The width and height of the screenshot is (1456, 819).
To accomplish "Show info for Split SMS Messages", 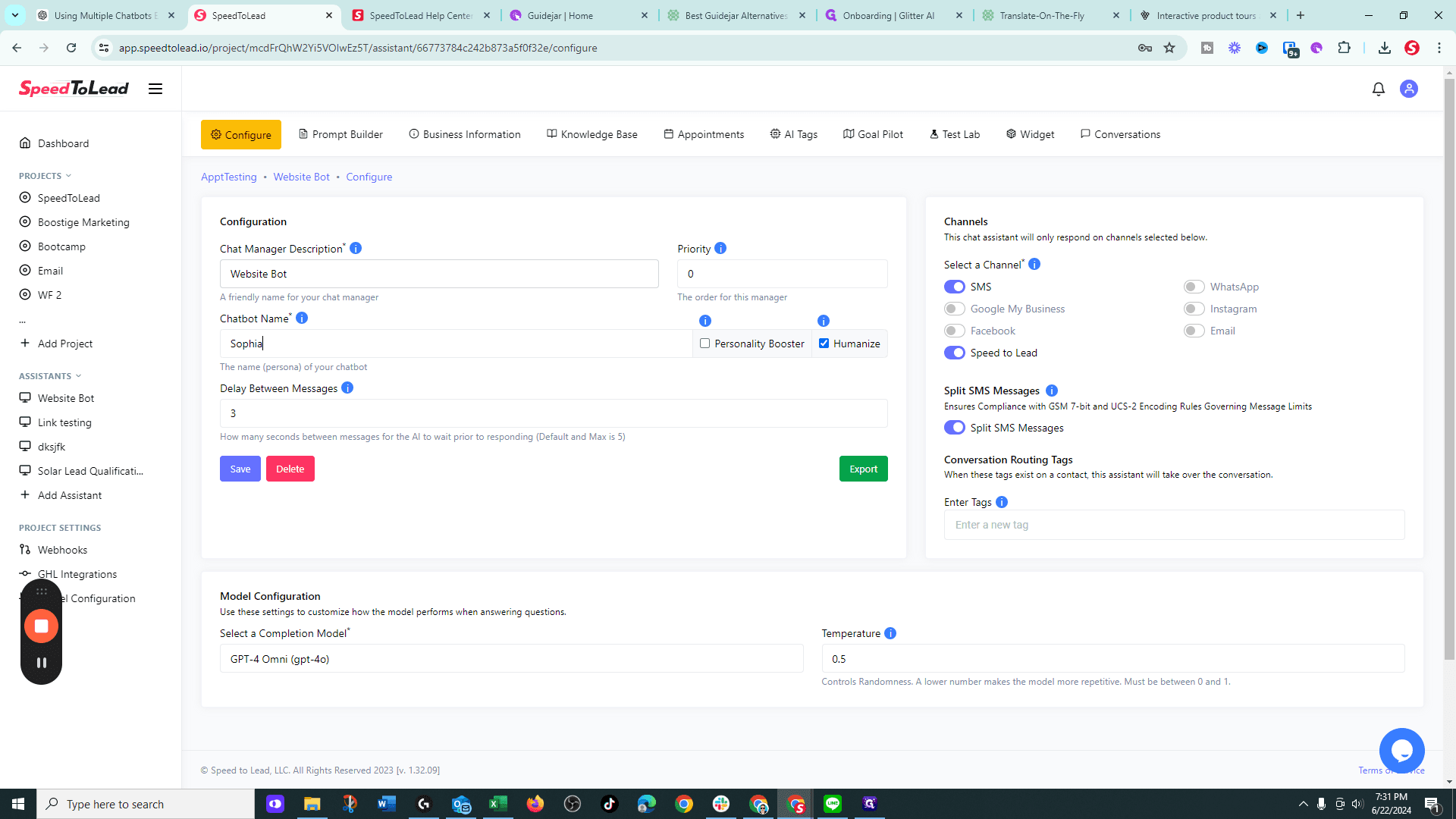I will pyautogui.click(x=1052, y=391).
